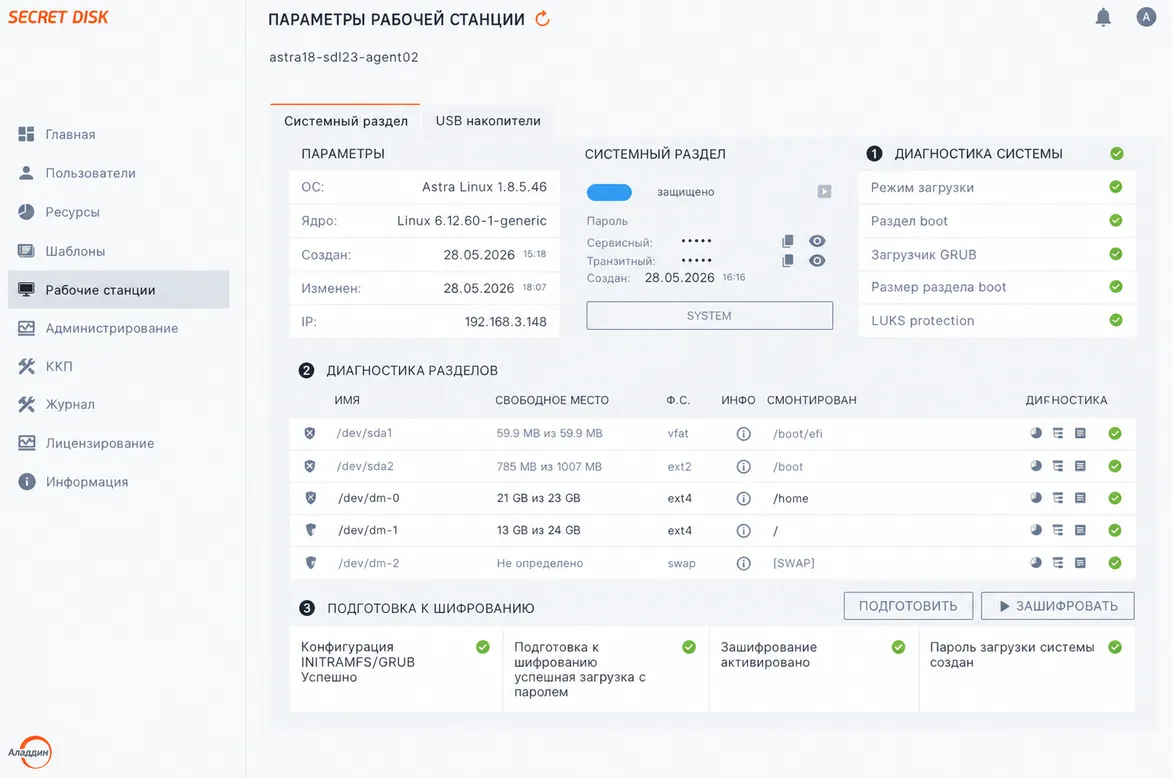This screenshot has width=1172, height=778.
Task: Copy the Транзитный password
Action: [788, 261]
